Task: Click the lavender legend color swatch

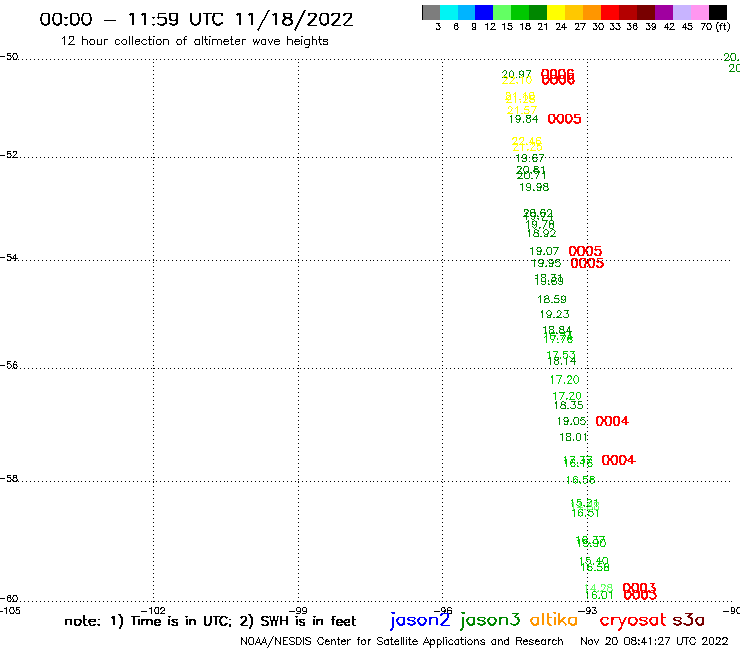Action: click(x=681, y=12)
